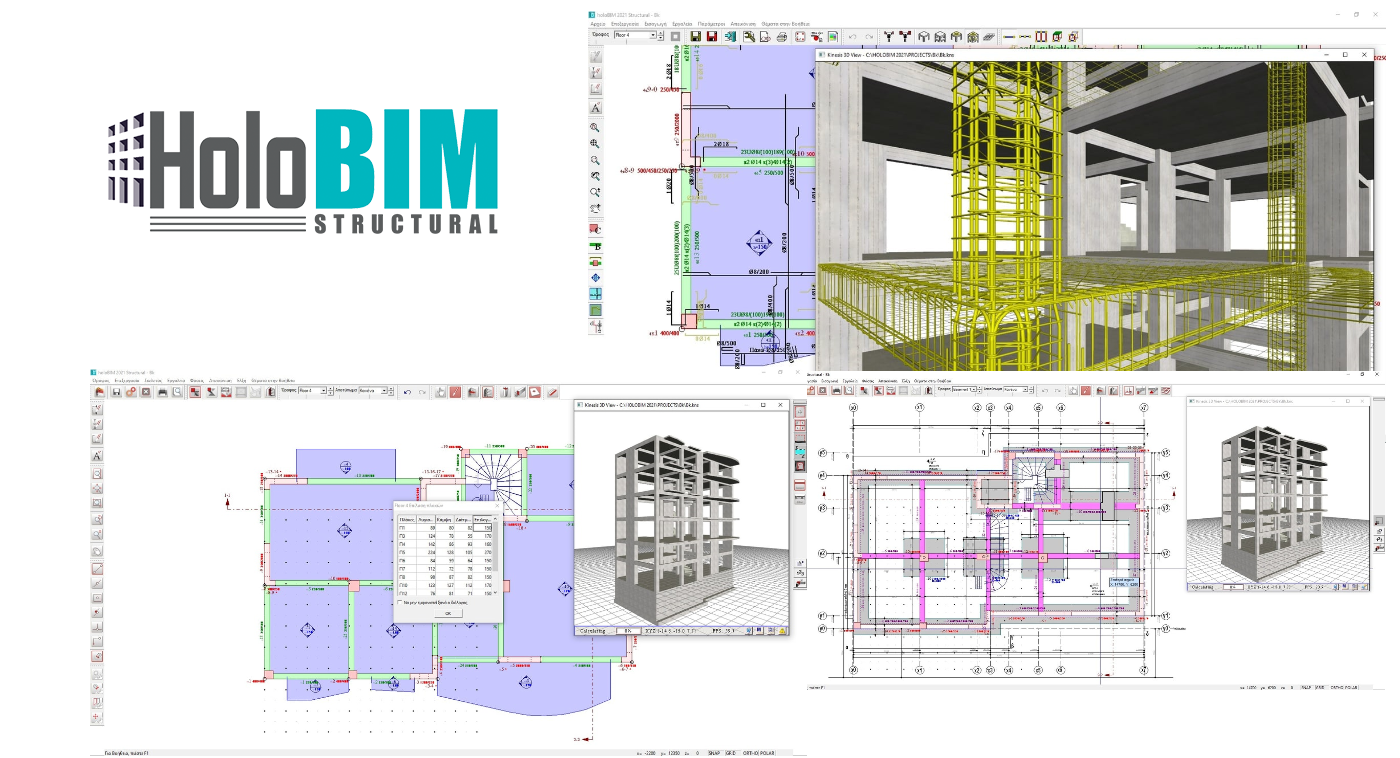Open the floor dropdown in bottom-right window toolbar

pos(965,390)
